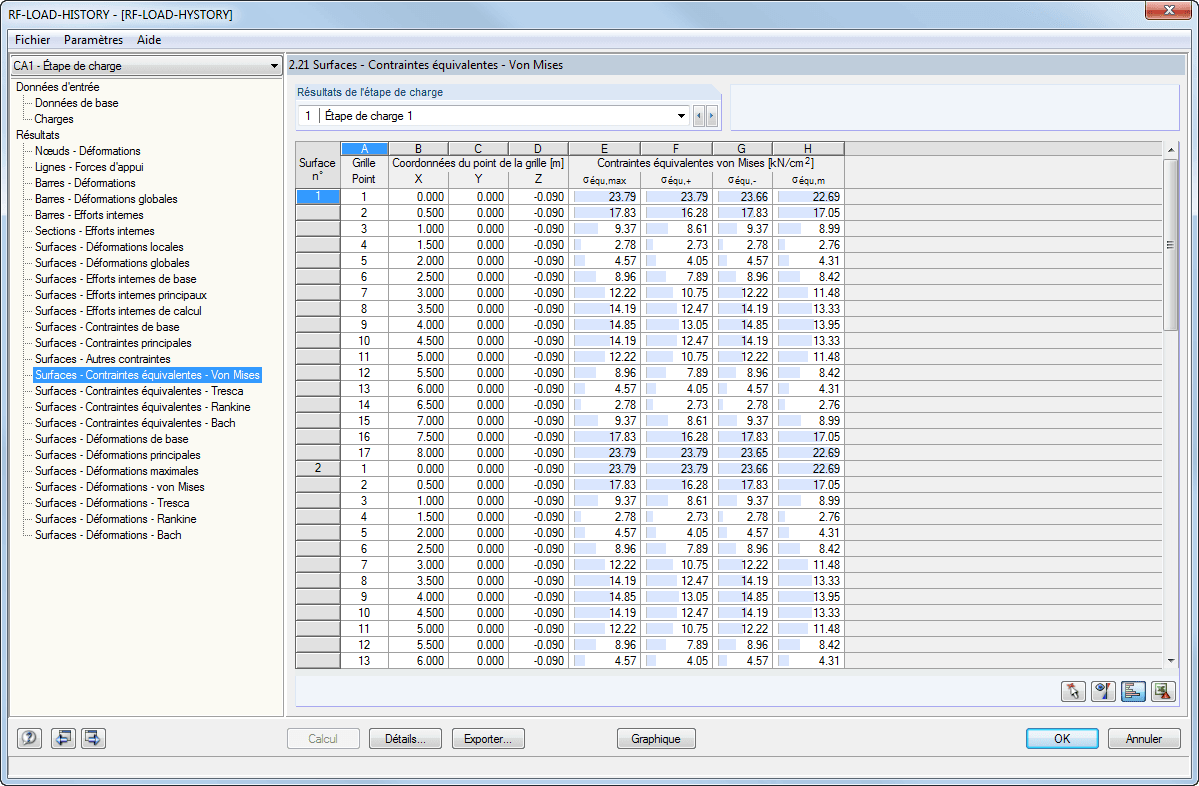Click the table scrollbar down arrow
The width and height of the screenshot is (1199, 786).
coord(1171,661)
